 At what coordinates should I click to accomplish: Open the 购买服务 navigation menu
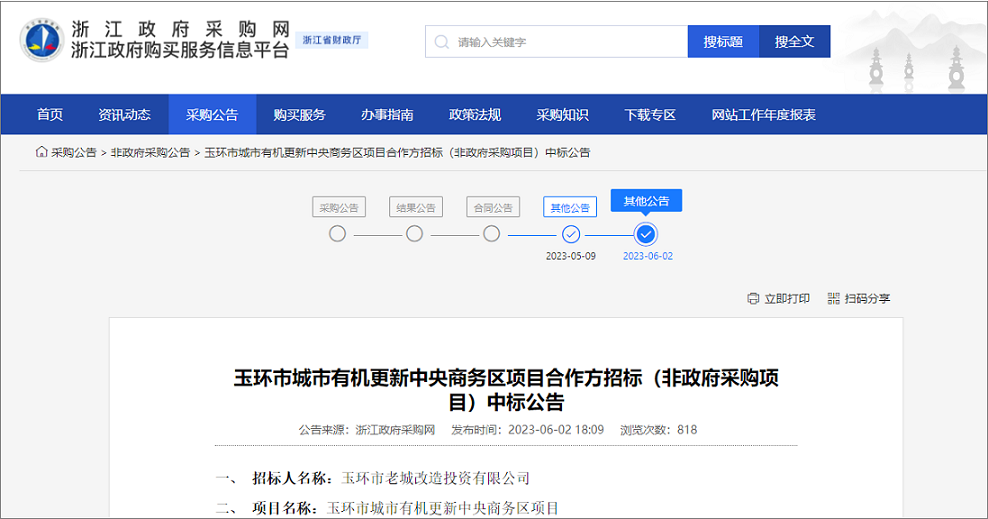coord(299,115)
